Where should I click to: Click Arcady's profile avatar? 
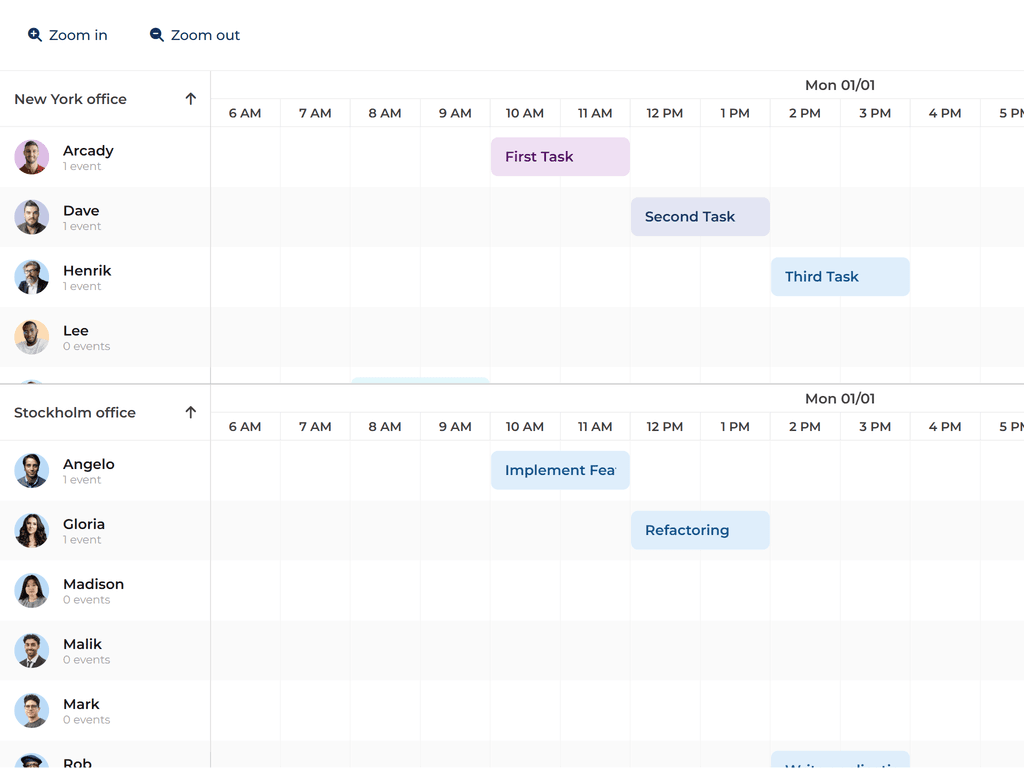31,157
